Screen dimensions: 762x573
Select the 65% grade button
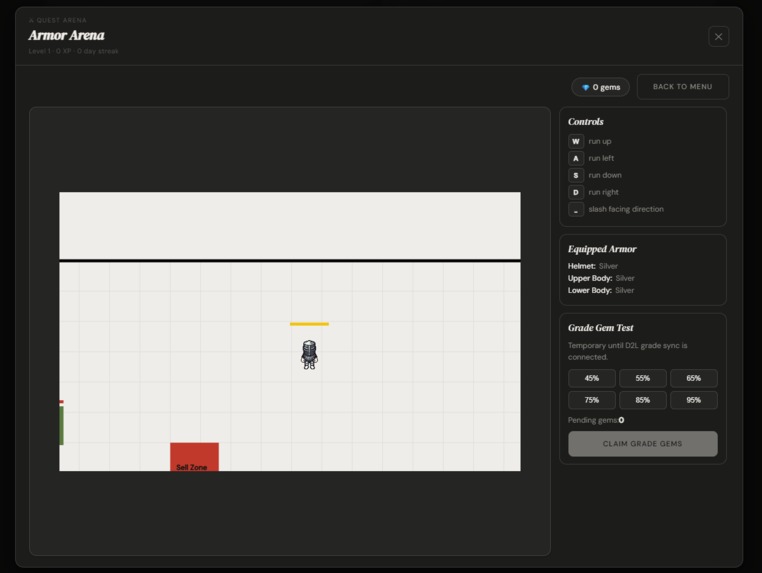click(693, 378)
